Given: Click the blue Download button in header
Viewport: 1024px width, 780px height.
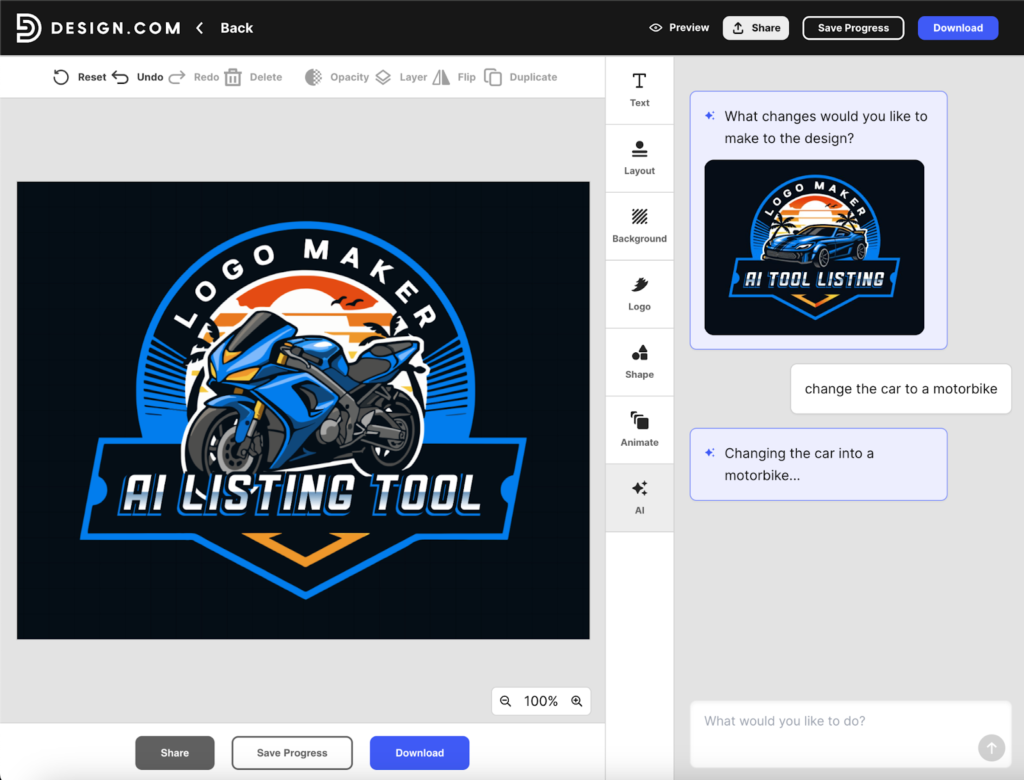Looking at the screenshot, I should [x=957, y=28].
